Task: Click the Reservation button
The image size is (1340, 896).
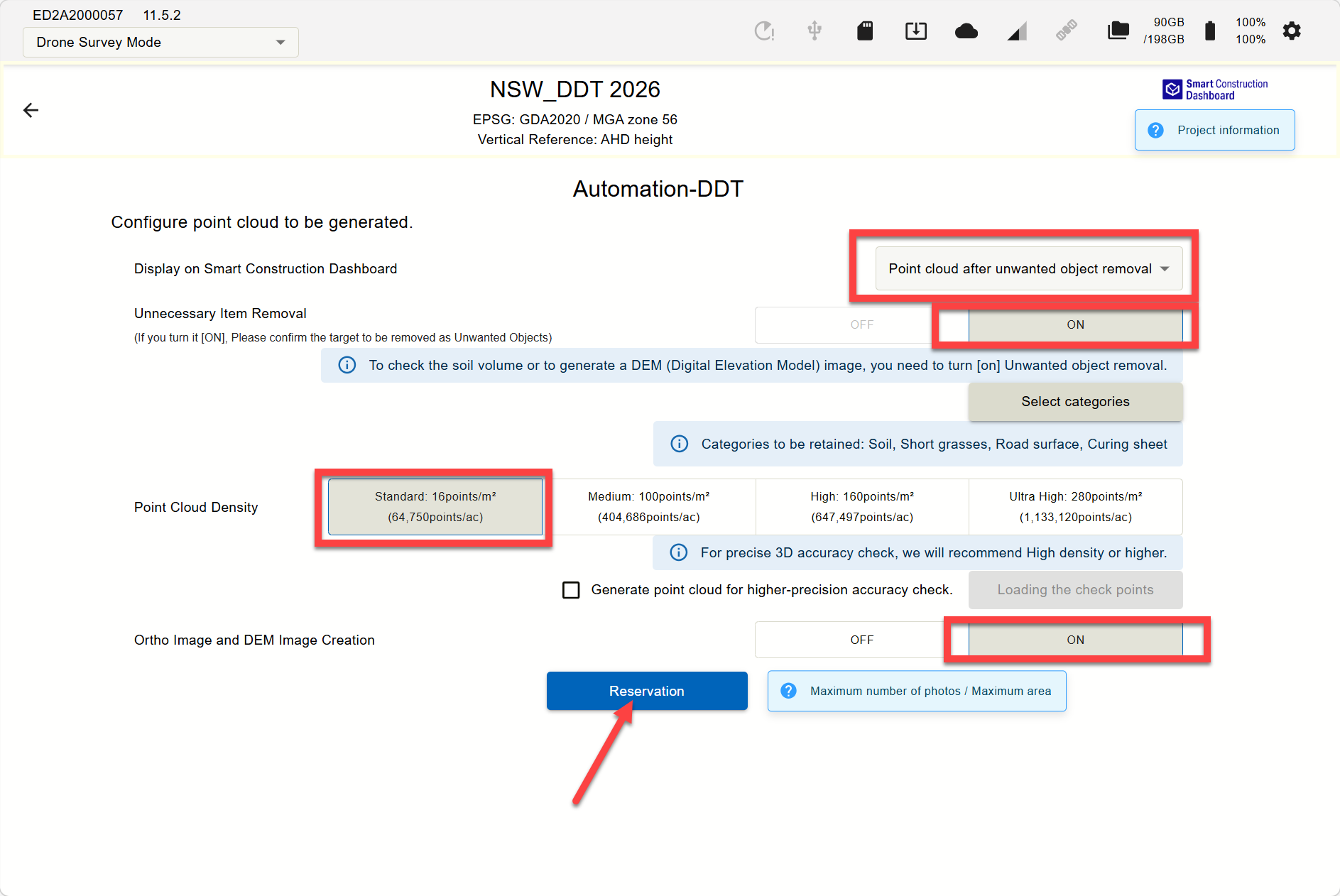Action: [647, 691]
